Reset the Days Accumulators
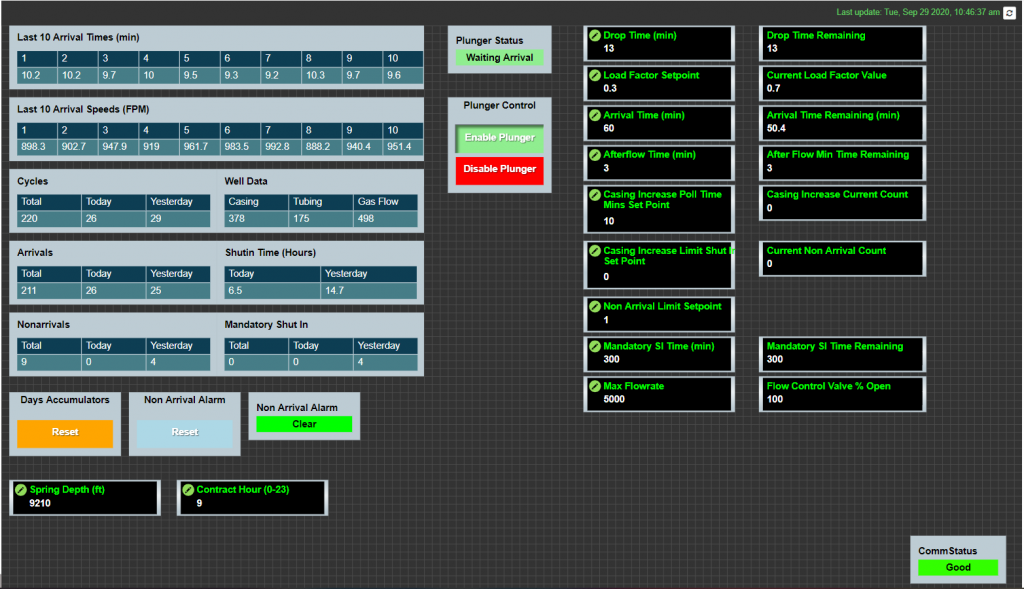Image resolution: width=1024 pixels, height=589 pixels. (65, 433)
